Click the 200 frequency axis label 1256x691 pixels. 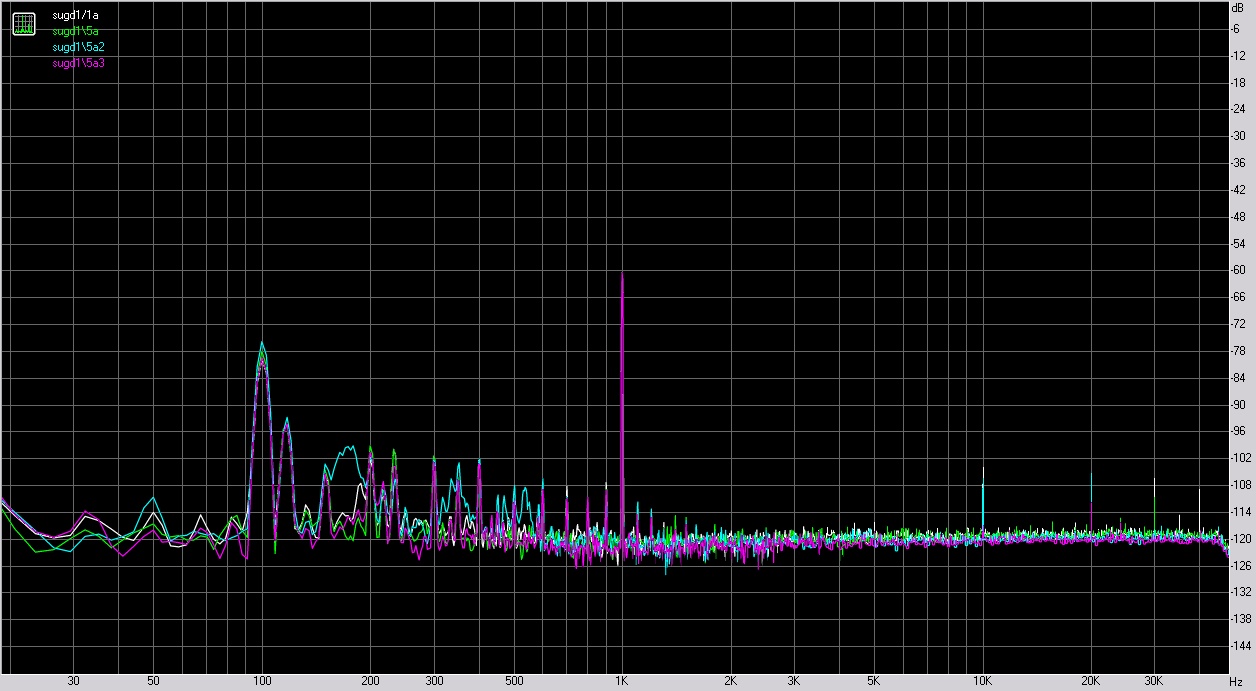[370, 681]
